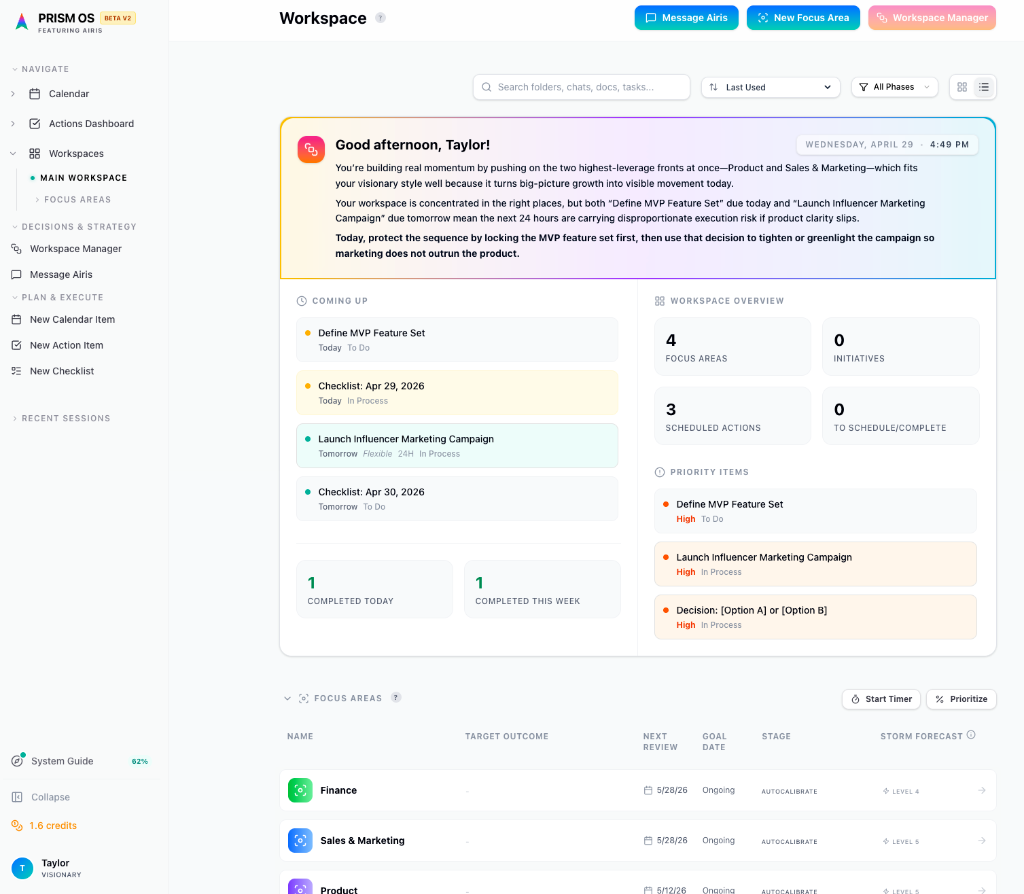Click the Start Timer button
1024x894 pixels.
pos(880,699)
